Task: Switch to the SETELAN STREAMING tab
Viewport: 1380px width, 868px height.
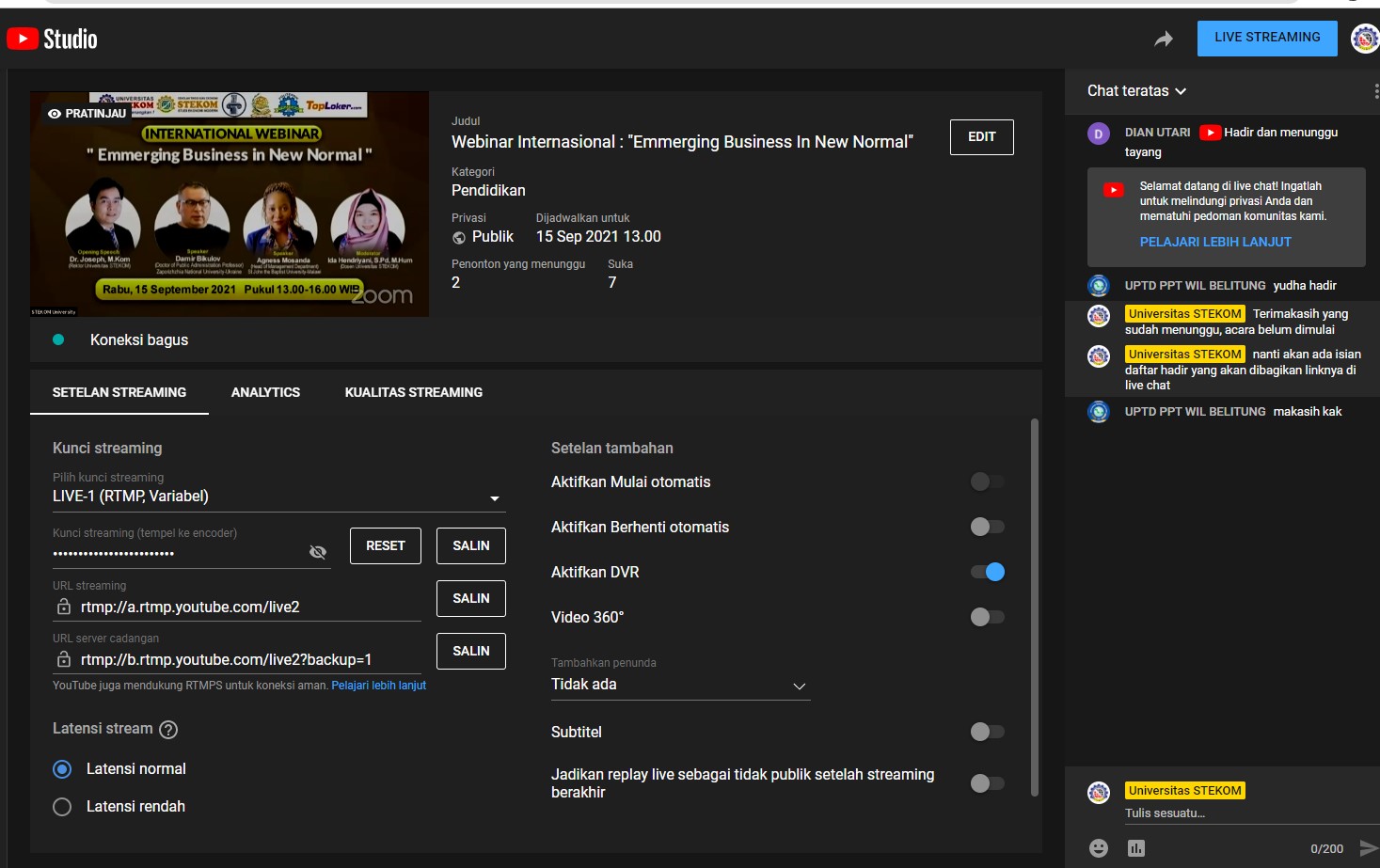Action: pyautogui.click(x=119, y=392)
